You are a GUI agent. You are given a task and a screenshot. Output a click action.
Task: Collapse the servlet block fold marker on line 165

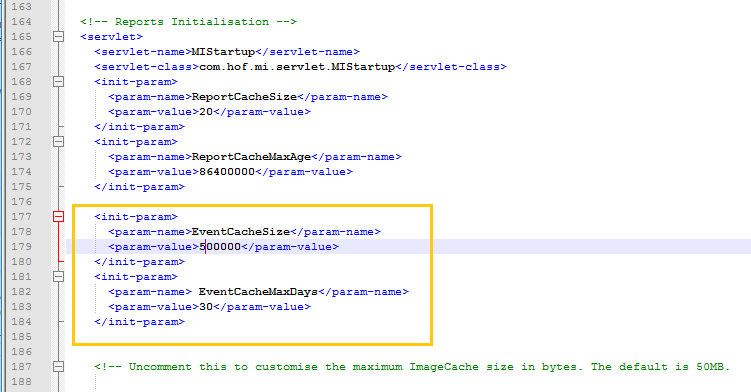pyautogui.click(x=58, y=36)
